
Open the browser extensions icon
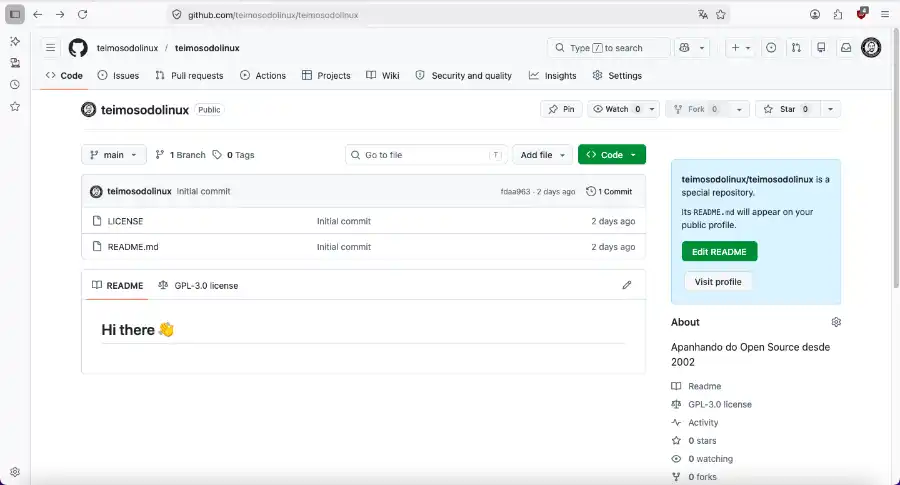point(838,14)
